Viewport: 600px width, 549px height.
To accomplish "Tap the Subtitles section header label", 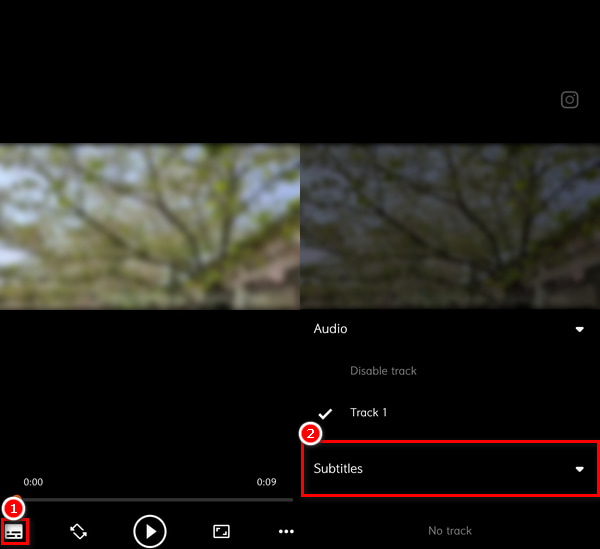I will pyautogui.click(x=338, y=469).
